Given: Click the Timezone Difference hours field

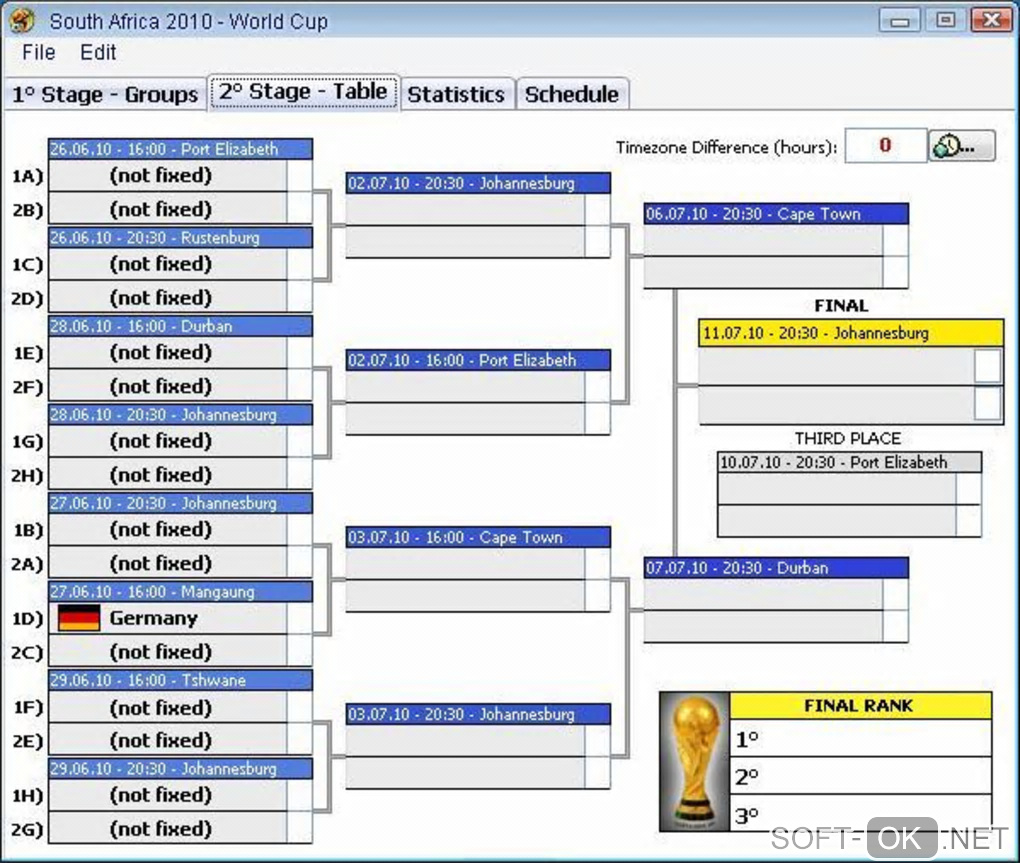Looking at the screenshot, I should tap(885, 145).
